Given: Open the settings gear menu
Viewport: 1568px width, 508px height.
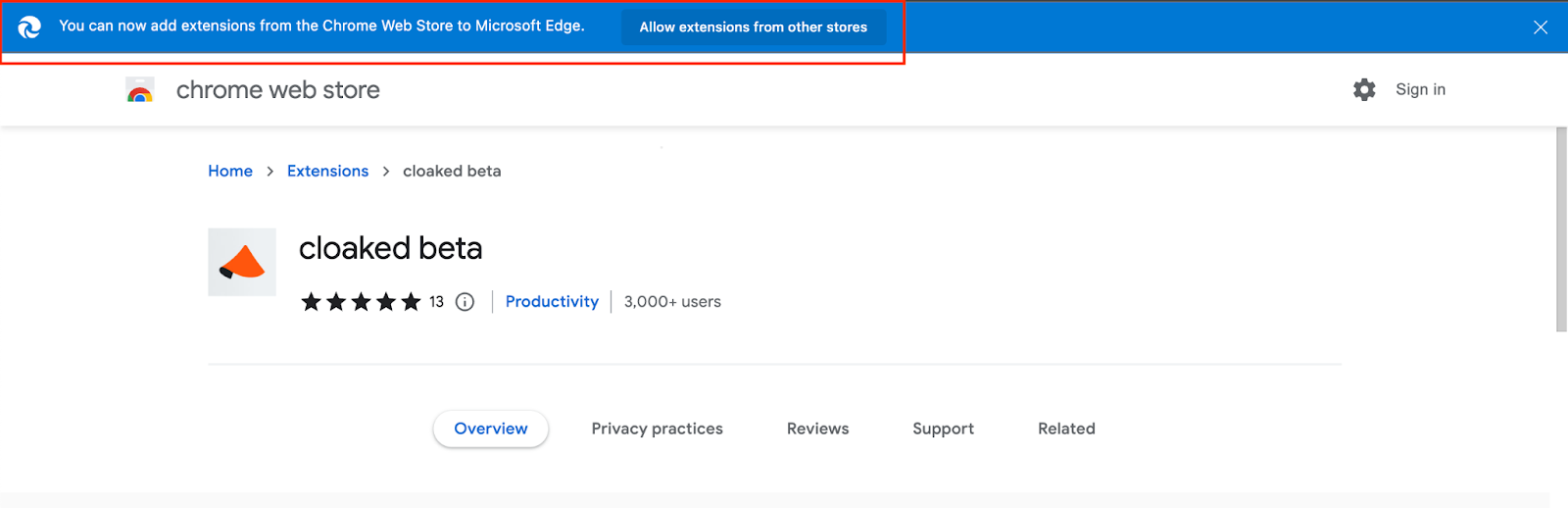Looking at the screenshot, I should tap(1364, 89).
